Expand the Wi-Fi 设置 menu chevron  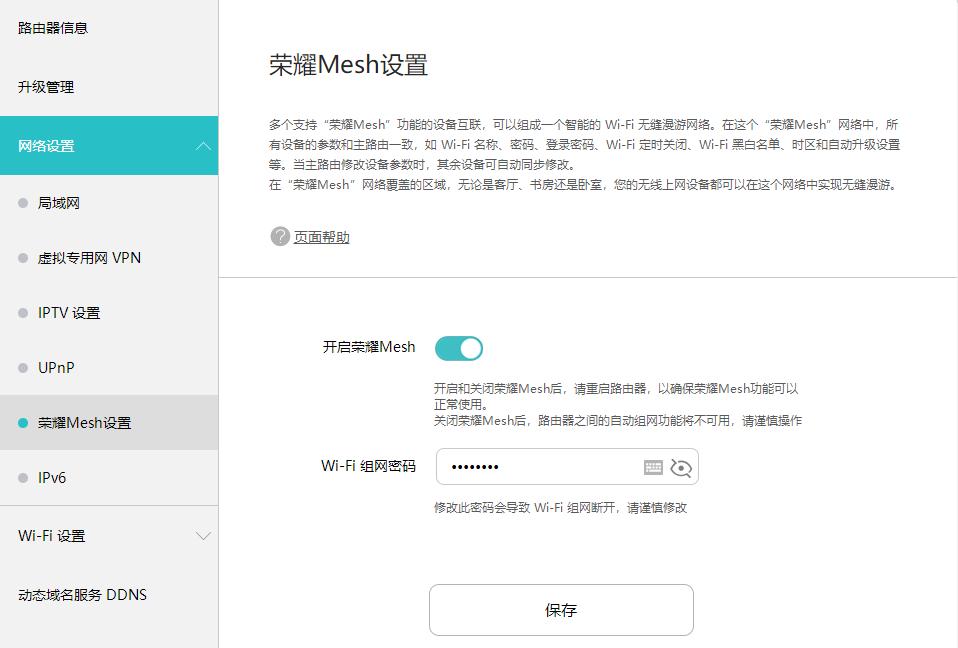[x=203, y=536]
